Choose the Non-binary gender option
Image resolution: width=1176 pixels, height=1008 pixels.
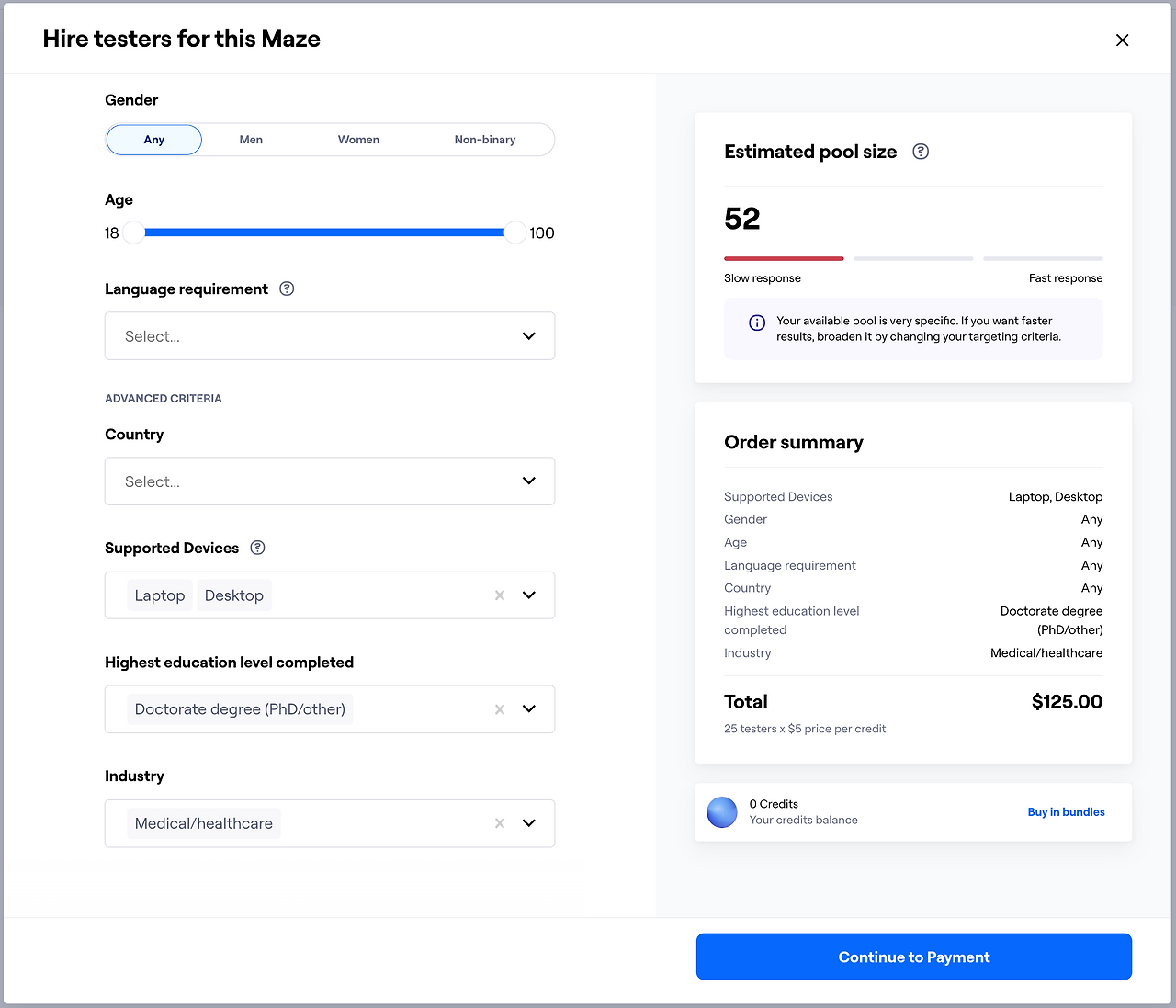(485, 140)
